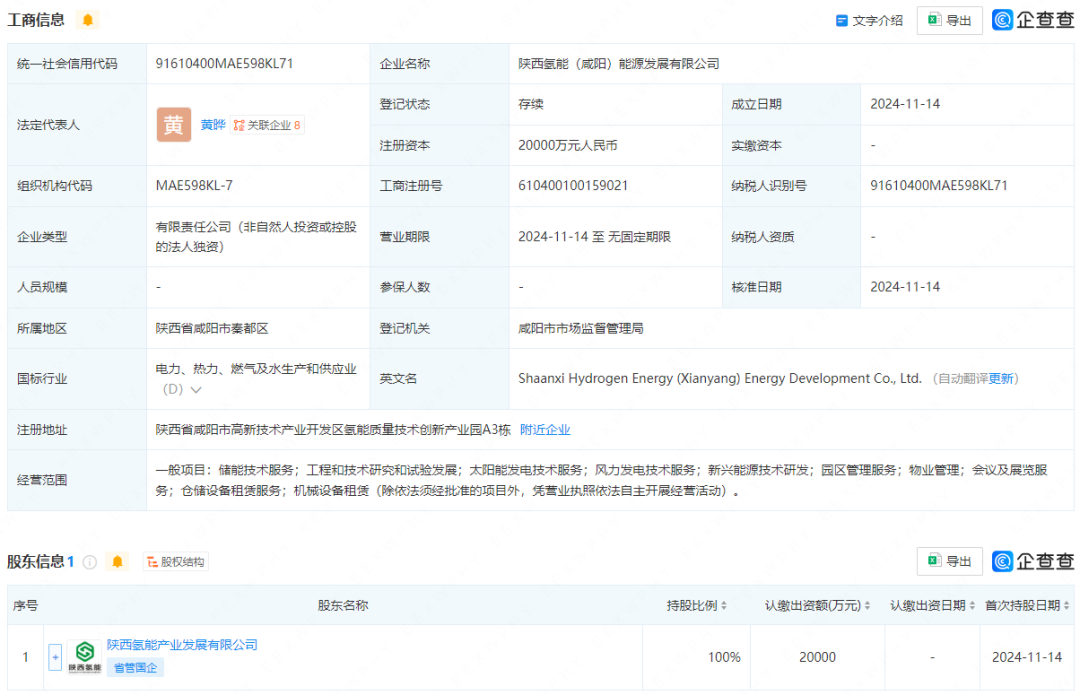Open 陕西氢能产业发展有限公司 shareholder link
1080x695 pixels.
[x=182, y=645]
